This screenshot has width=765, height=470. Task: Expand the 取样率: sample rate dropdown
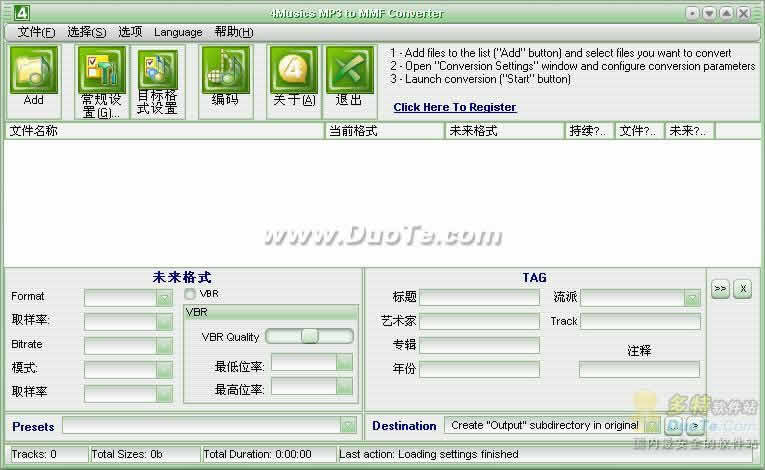164,321
